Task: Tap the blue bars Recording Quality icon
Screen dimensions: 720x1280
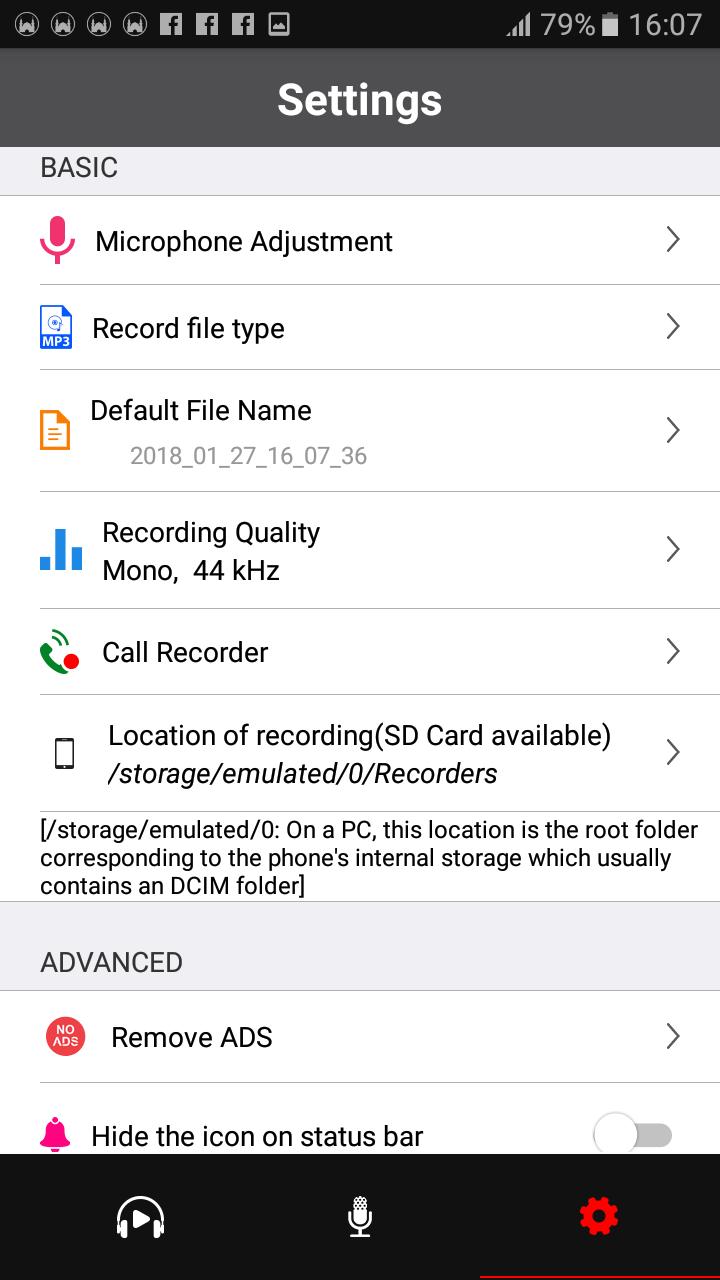Action: (61, 550)
